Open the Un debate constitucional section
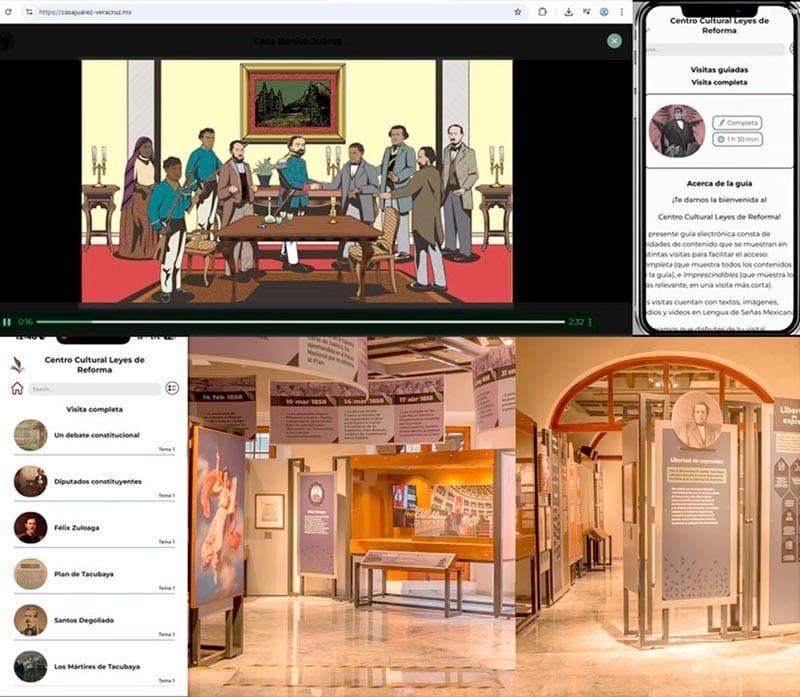800x697 pixels. (97, 437)
